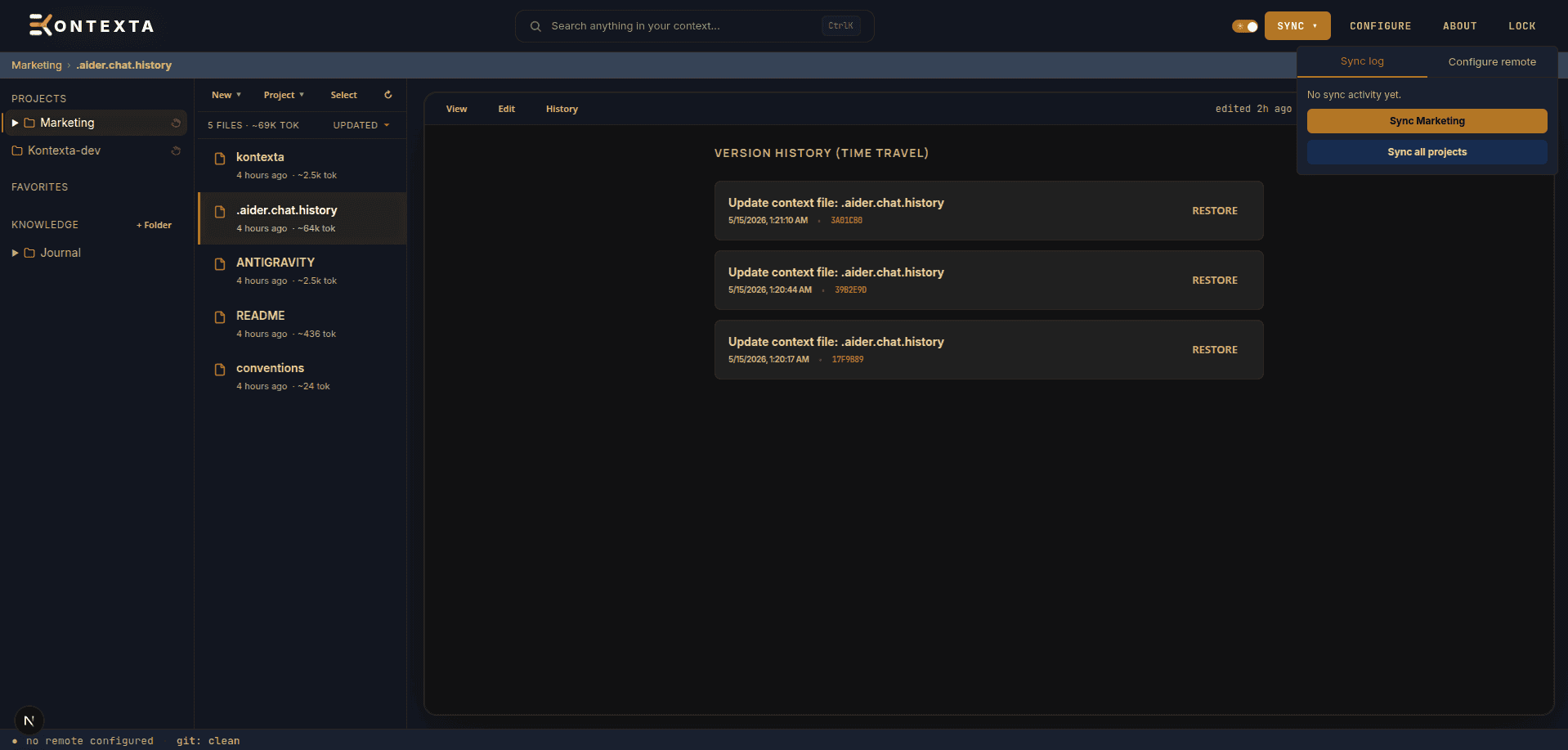The image size is (1568, 750).
Task: Click the '5 FILES · ~69K TOK' summary
Action: [x=253, y=125]
